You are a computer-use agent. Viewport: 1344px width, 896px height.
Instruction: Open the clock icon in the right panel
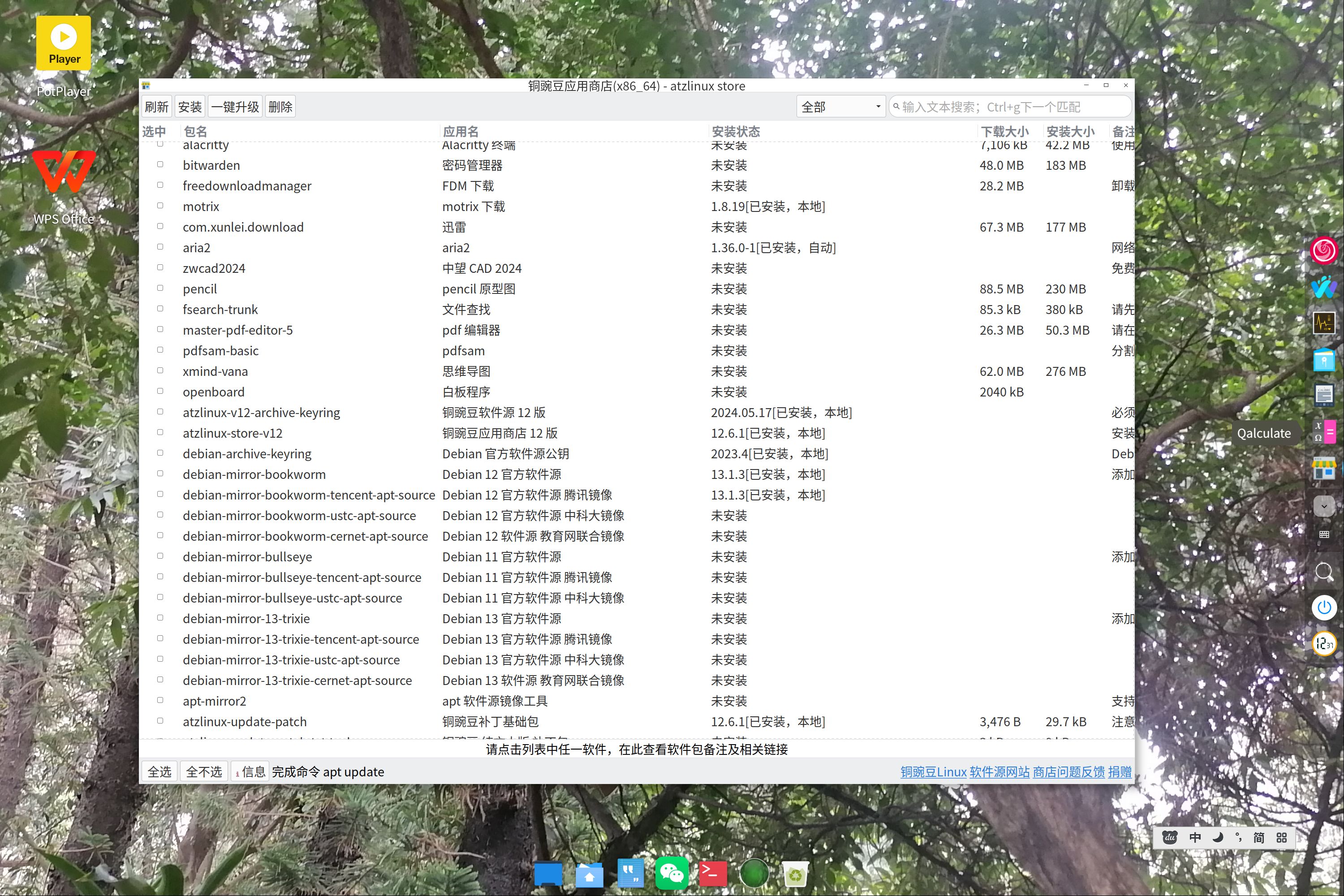1323,644
